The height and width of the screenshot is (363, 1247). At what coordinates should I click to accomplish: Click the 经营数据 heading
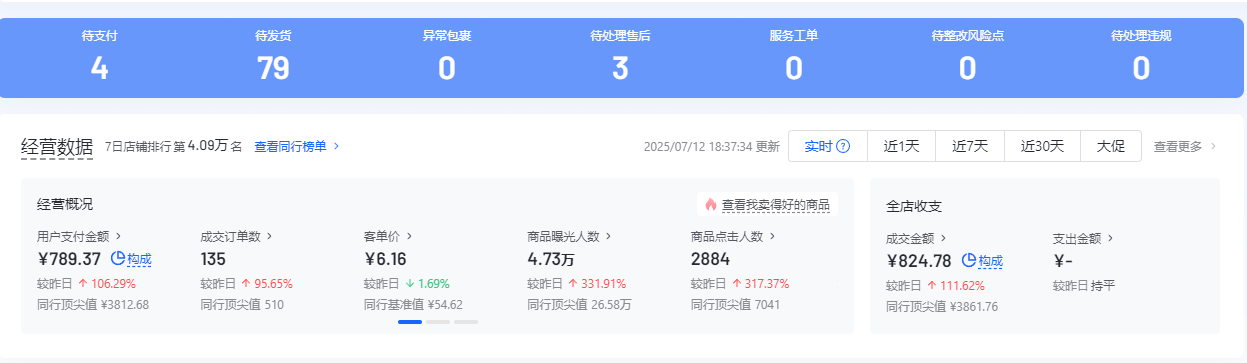pos(57,146)
